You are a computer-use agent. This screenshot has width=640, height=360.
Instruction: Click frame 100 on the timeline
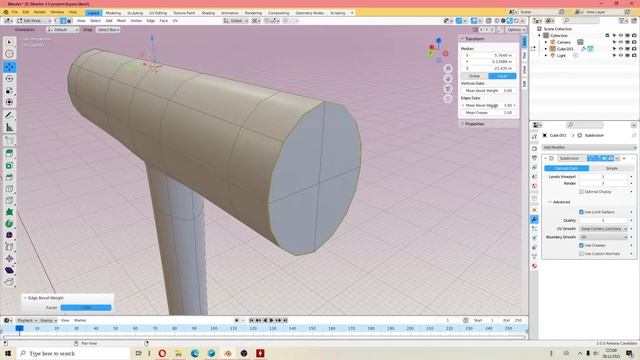(213, 328)
